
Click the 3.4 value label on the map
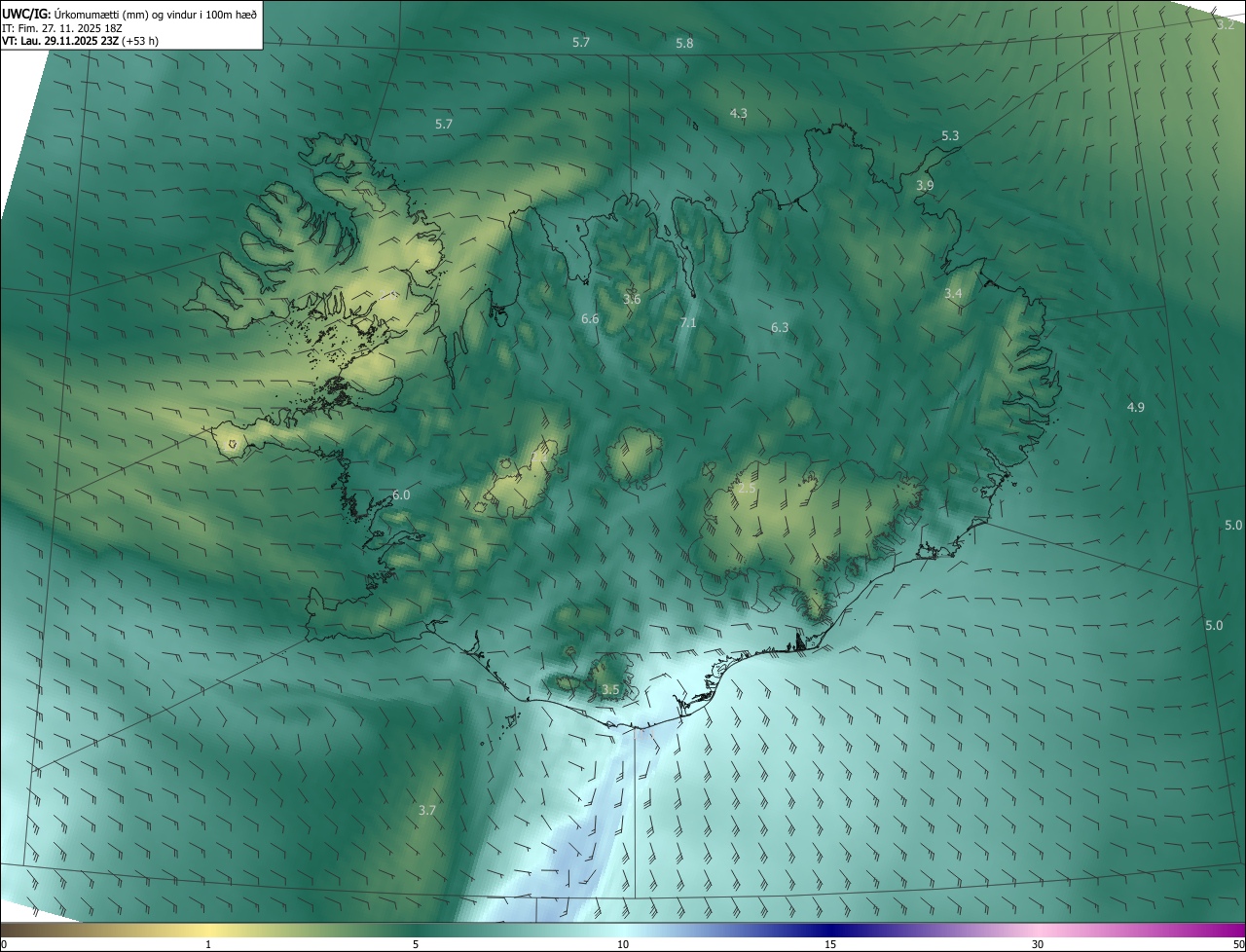click(953, 294)
